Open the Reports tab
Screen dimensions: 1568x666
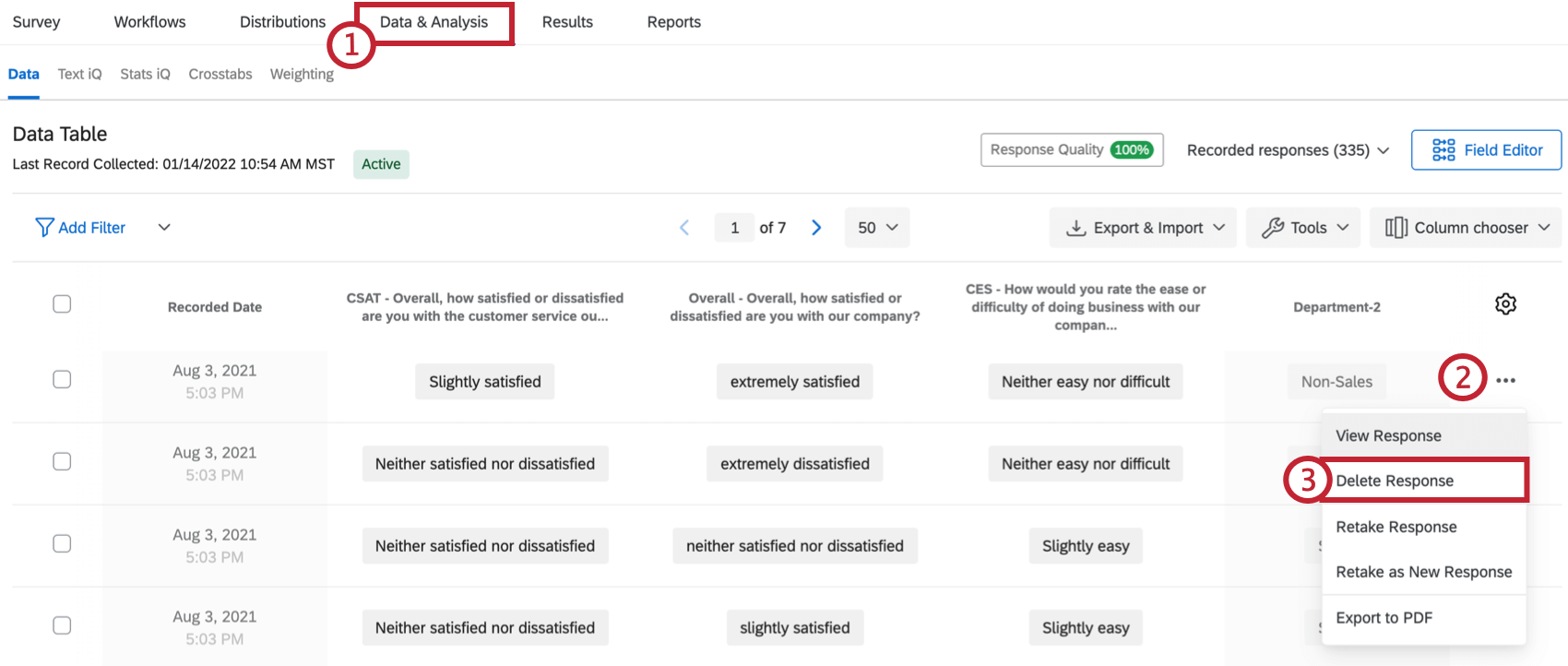(673, 22)
